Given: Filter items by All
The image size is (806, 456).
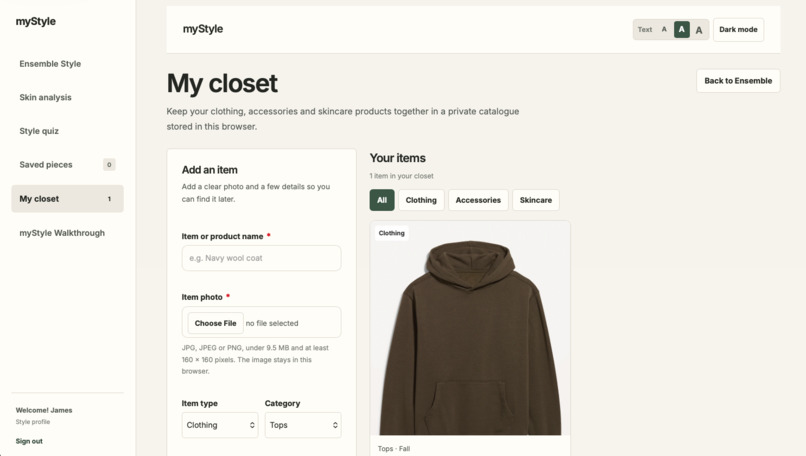Looking at the screenshot, I should click(382, 200).
